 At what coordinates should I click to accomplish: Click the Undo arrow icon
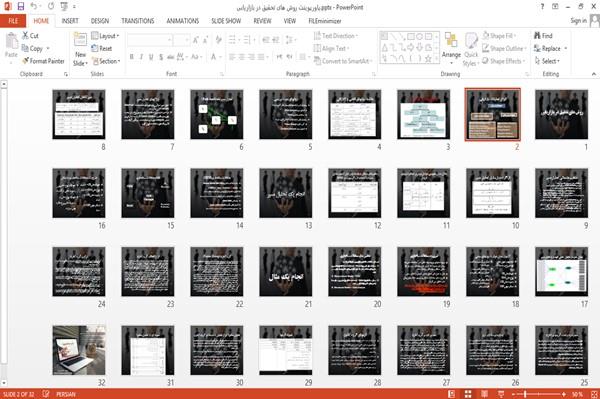34,7
